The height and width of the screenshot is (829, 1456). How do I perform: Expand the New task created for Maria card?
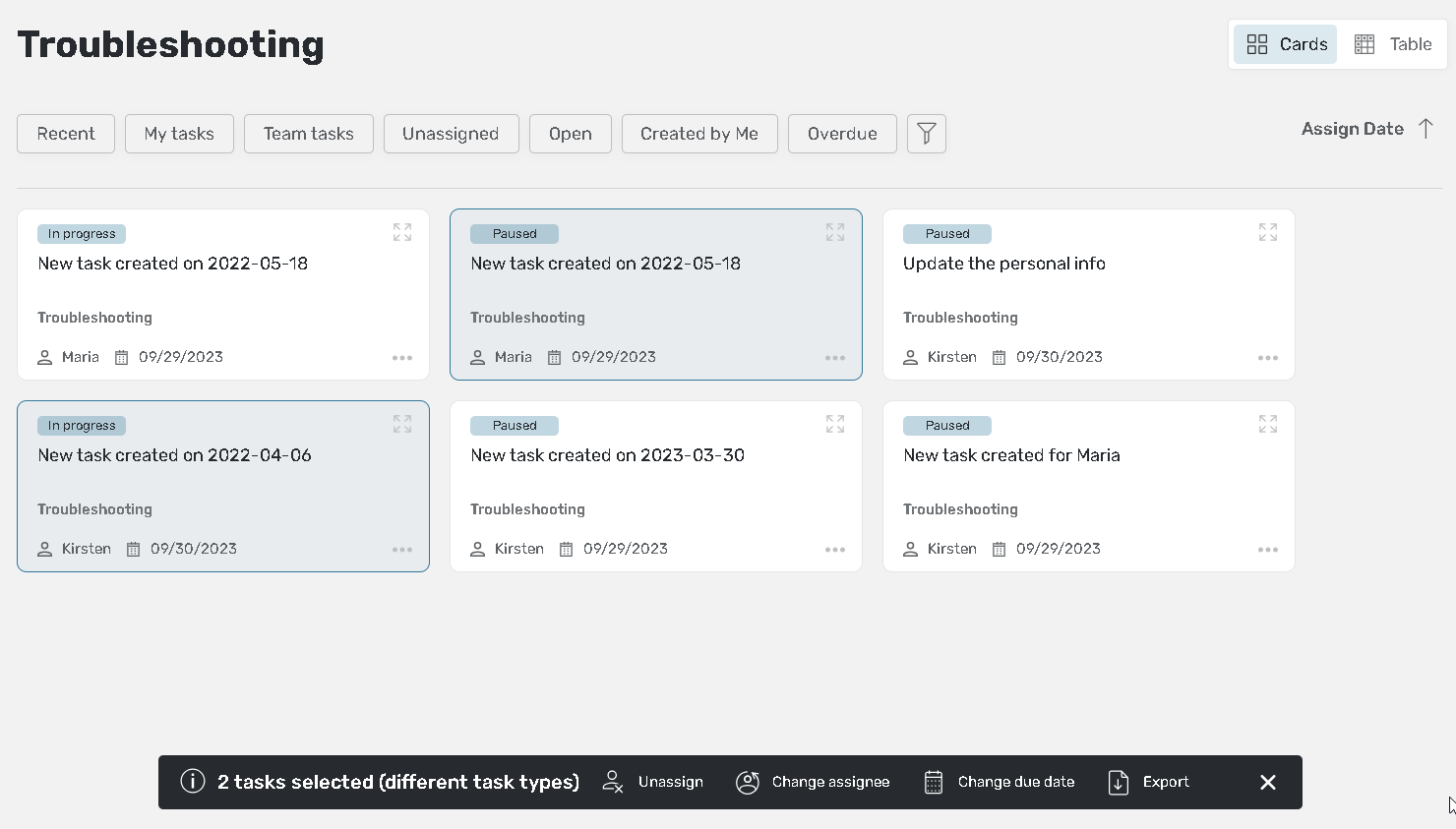click(1267, 424)
